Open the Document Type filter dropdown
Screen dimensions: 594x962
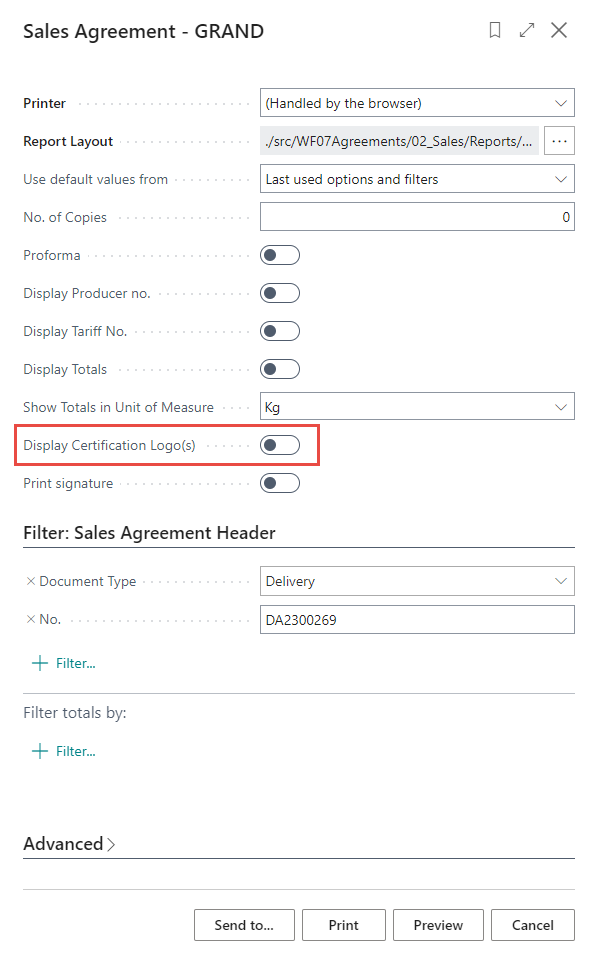417,581
